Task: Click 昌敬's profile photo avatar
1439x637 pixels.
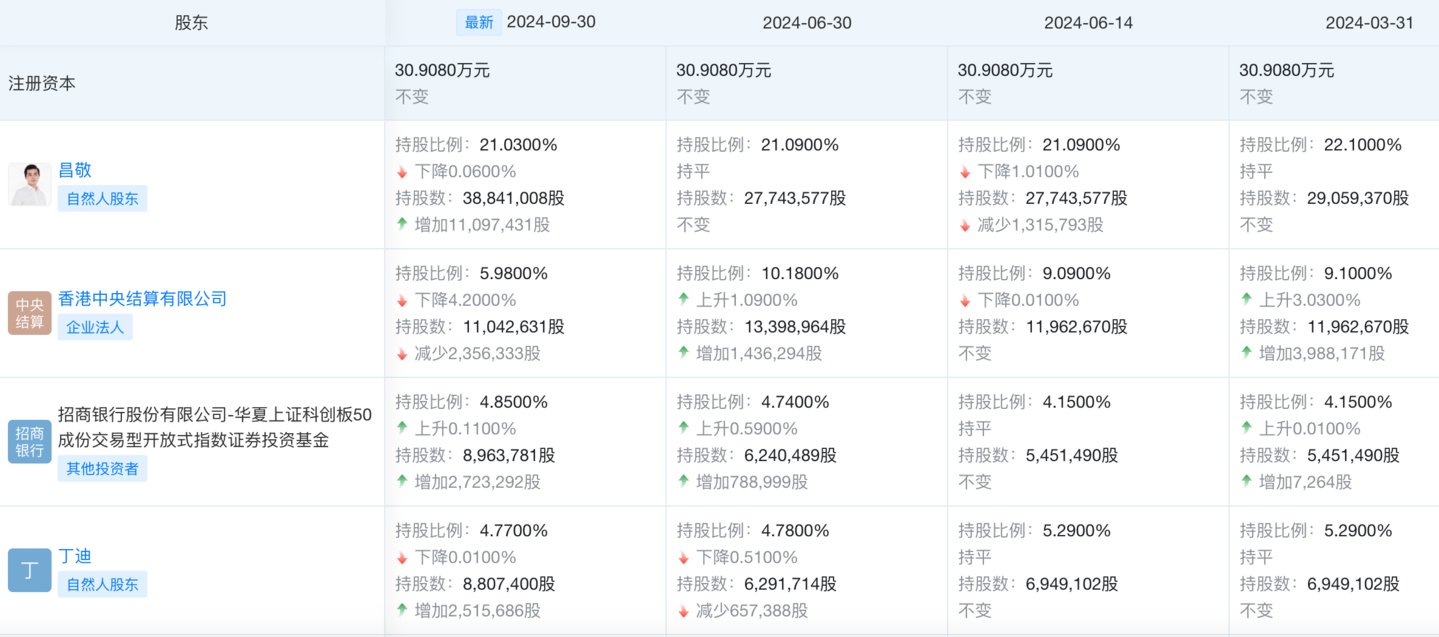Action: coord(30,184)
